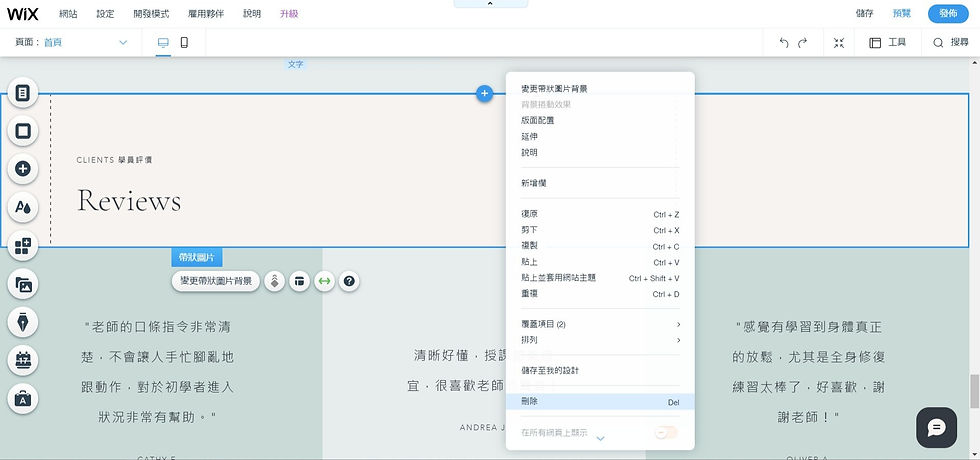Expand 覆蓋項目 (2) submenu
Image resolution: width=980 pixels, height=460 pixels.
pos(600,324)
